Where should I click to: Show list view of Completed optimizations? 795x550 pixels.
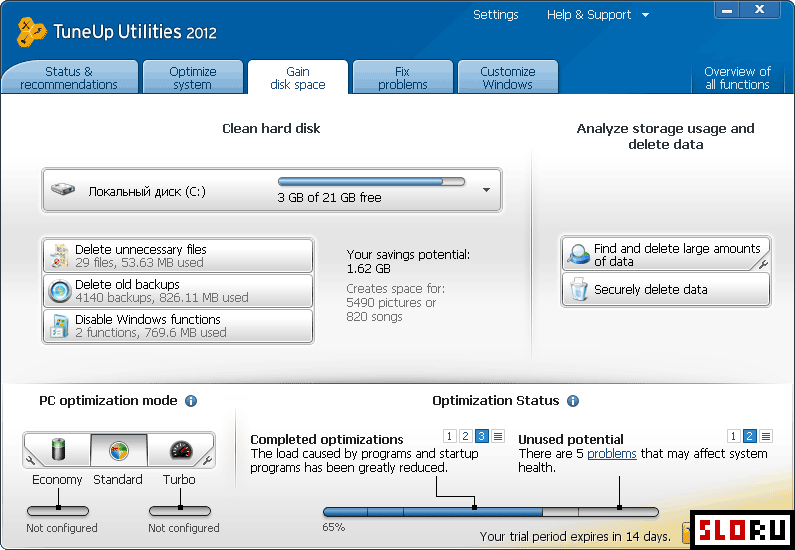pyautogui.click(x=498, y=436)
